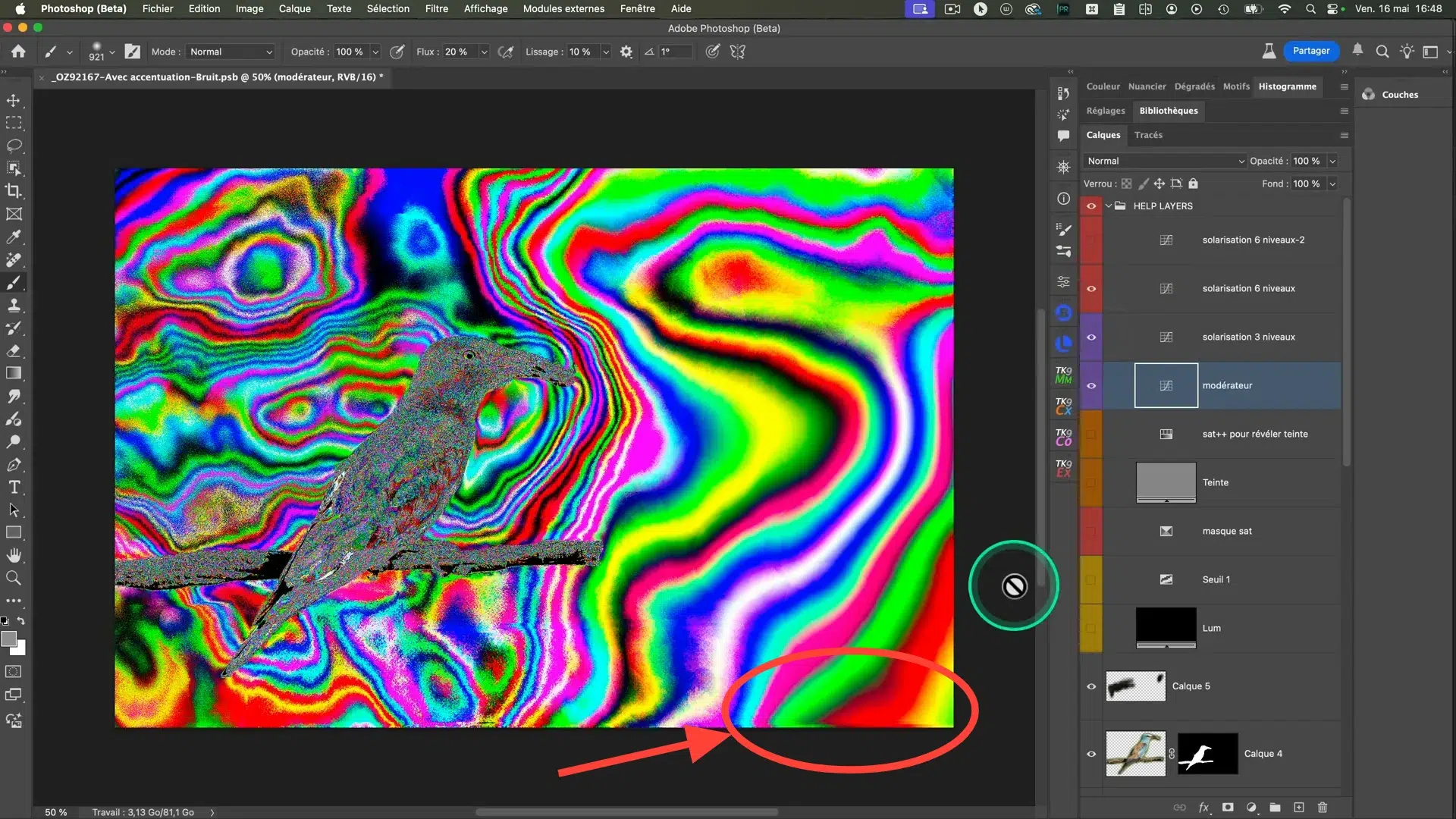
Task: Open brush preset picker dropdown
Action: pyautogui.click(x=111, y=52)
